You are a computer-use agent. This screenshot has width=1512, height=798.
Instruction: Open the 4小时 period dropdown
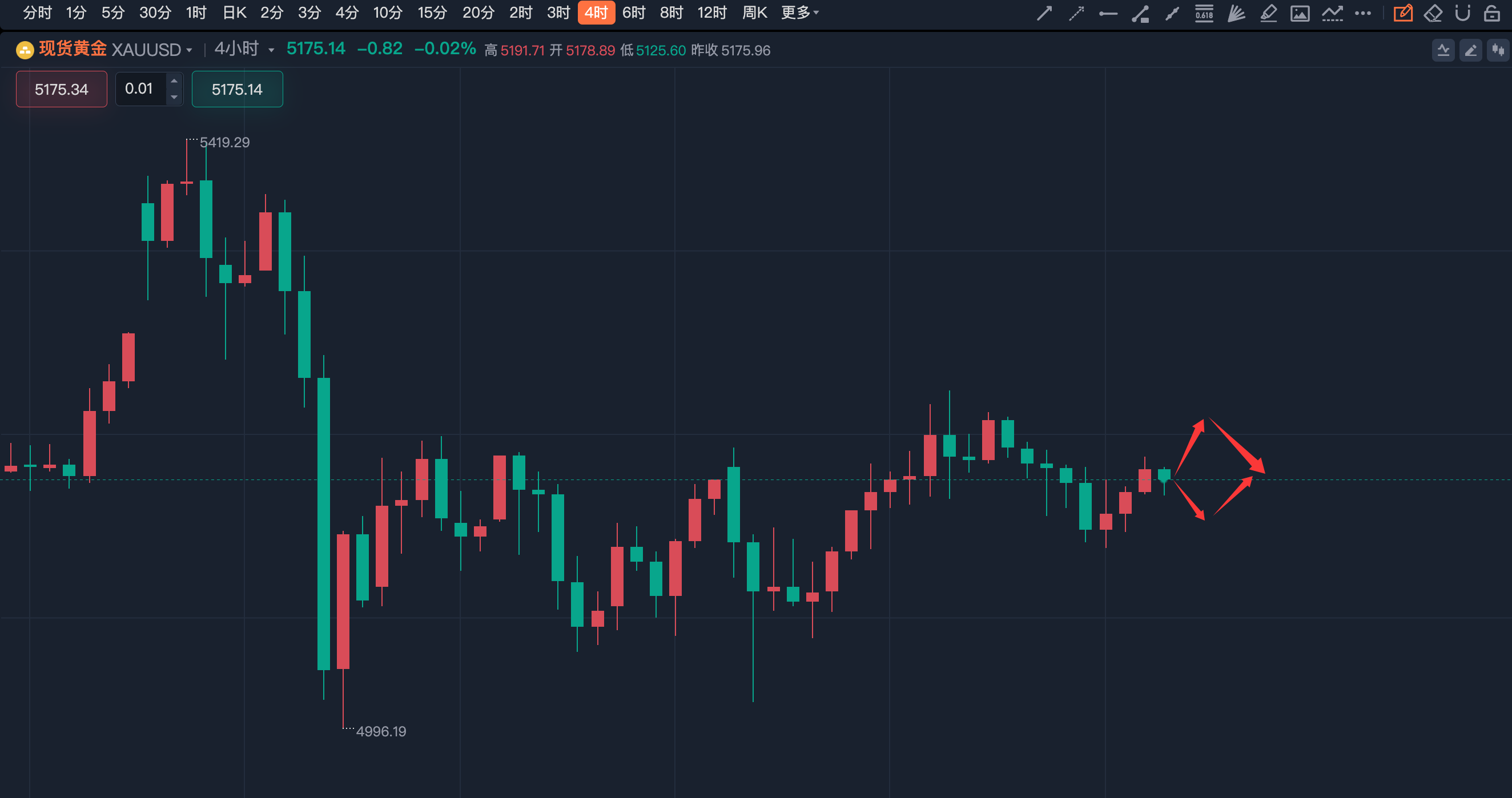271,50
